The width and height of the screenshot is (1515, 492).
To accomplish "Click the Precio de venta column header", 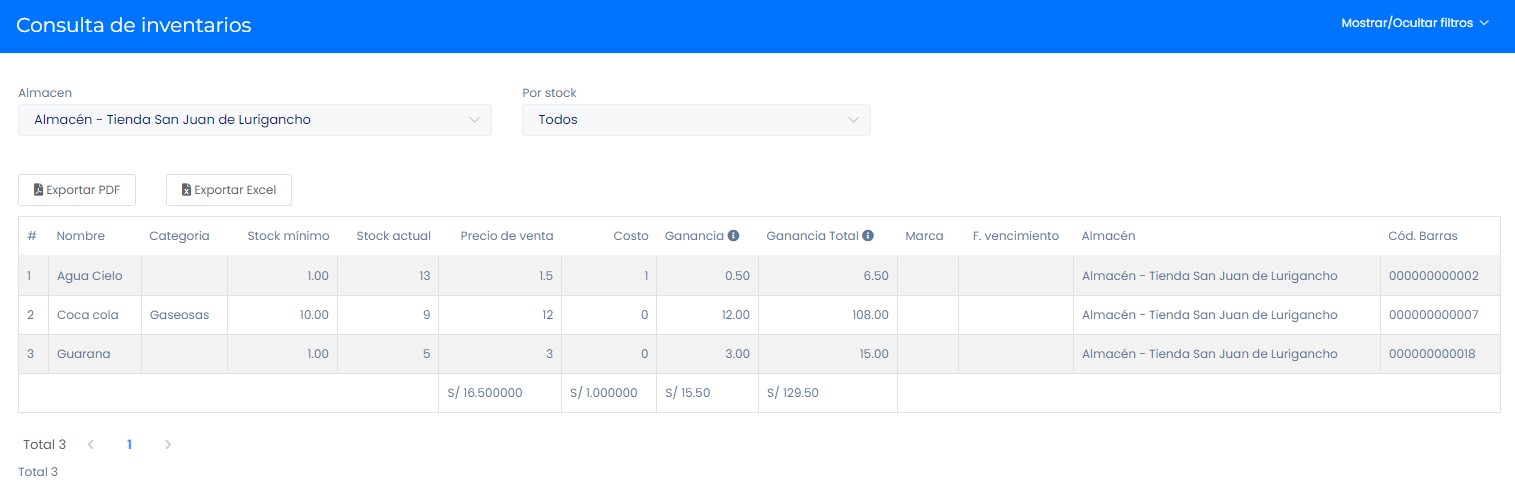I will 506,236.
